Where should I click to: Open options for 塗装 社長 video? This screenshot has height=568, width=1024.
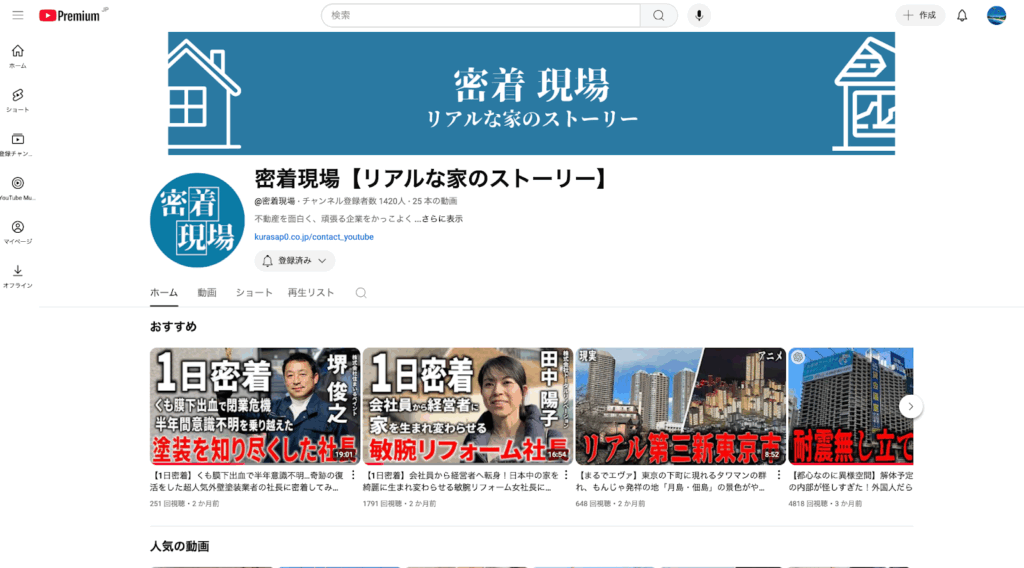[x=353, y=475]
